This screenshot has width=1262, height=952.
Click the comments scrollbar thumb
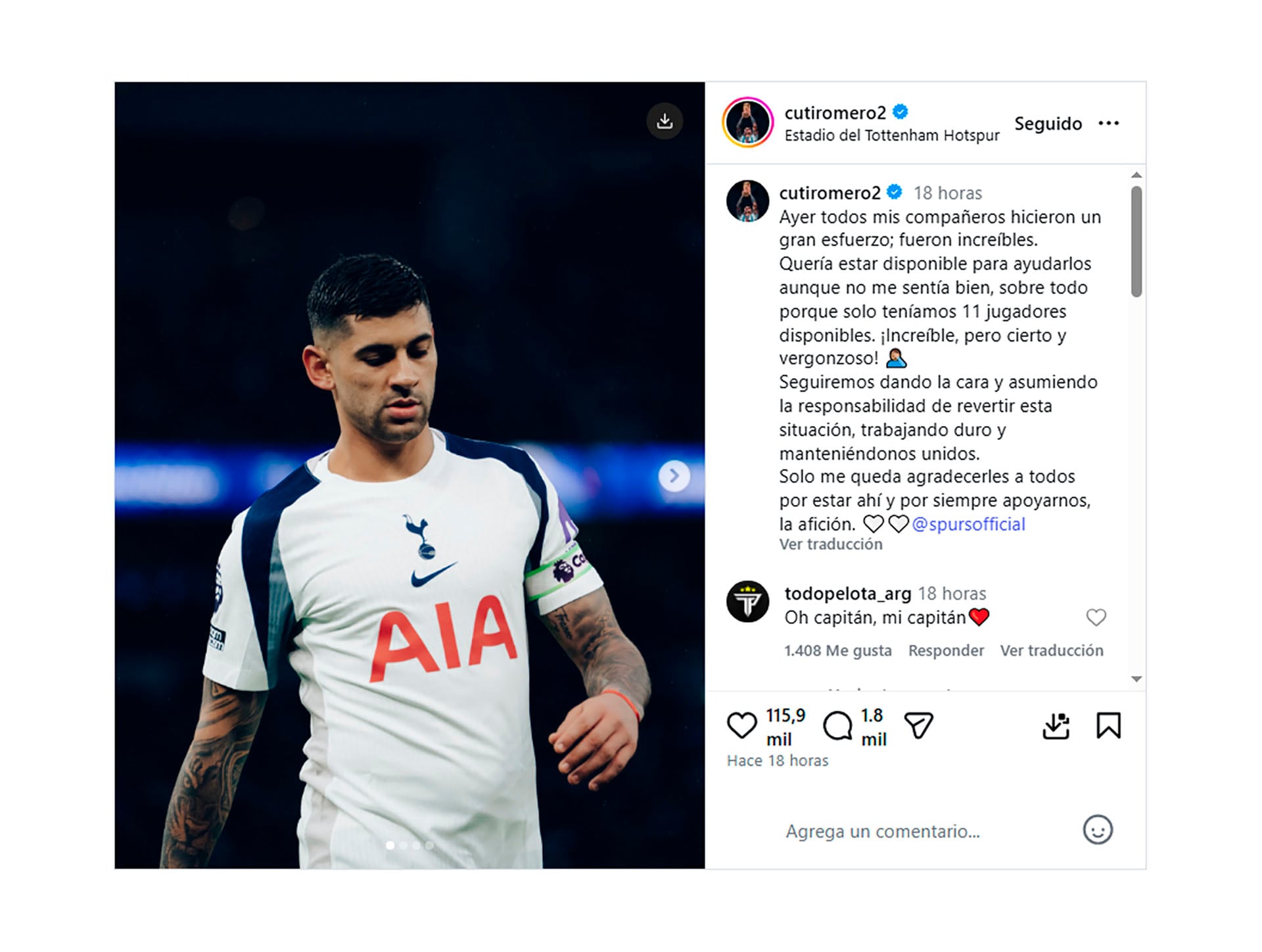click(1136, 241)
